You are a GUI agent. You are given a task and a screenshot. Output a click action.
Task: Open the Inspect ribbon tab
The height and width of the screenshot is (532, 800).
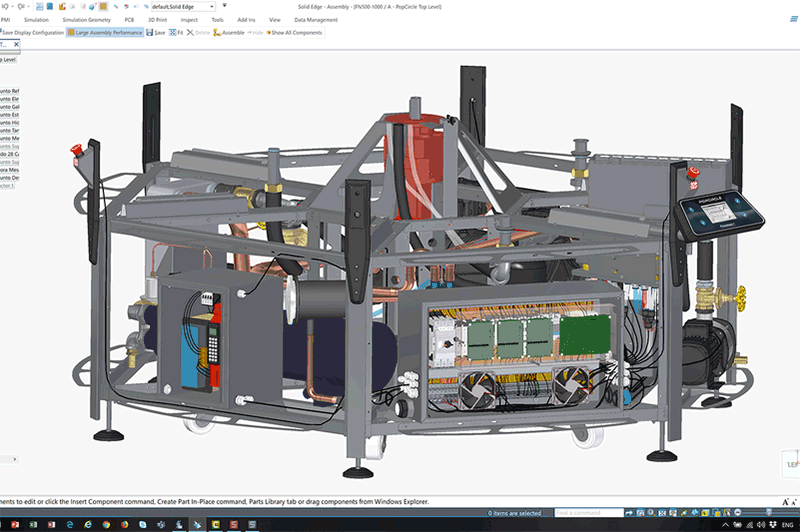coord(189,20)
